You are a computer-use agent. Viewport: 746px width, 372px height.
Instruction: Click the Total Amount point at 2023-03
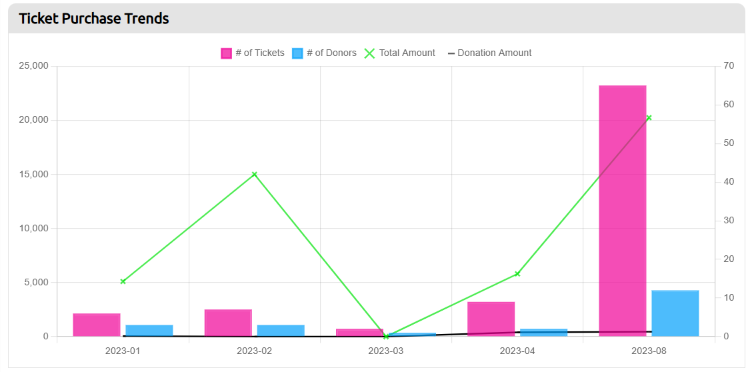386,336
